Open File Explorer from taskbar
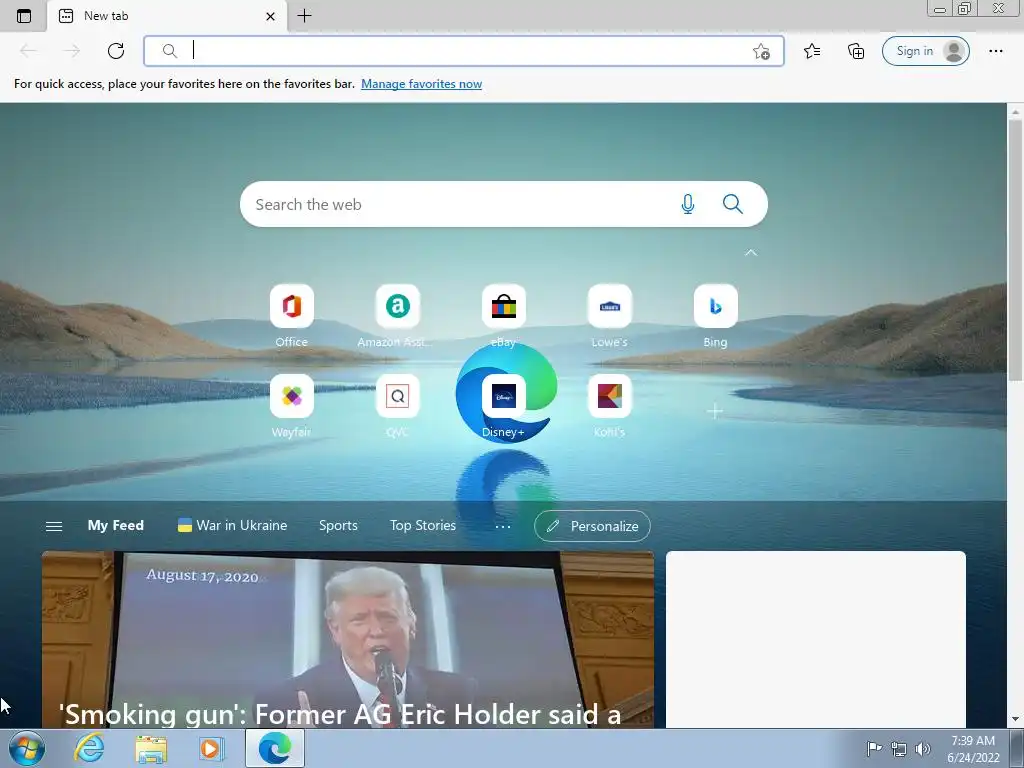The height and width of the screenshot is (768, 1024). tap(151, 749)
